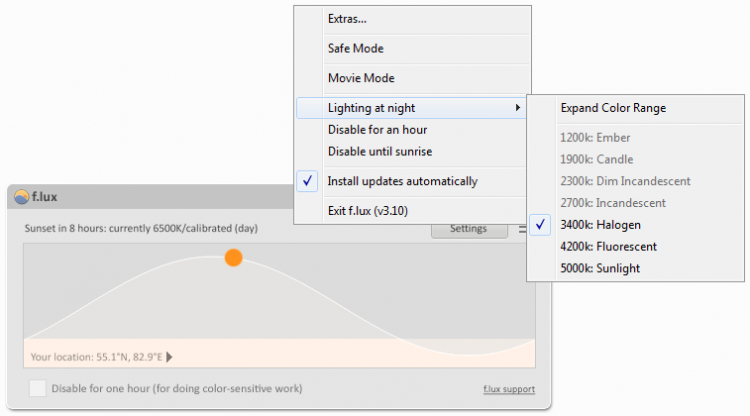Pick 5000k: Sunlight lighting preset
Screen dimensions: 750x416
(x=600, y=268)
